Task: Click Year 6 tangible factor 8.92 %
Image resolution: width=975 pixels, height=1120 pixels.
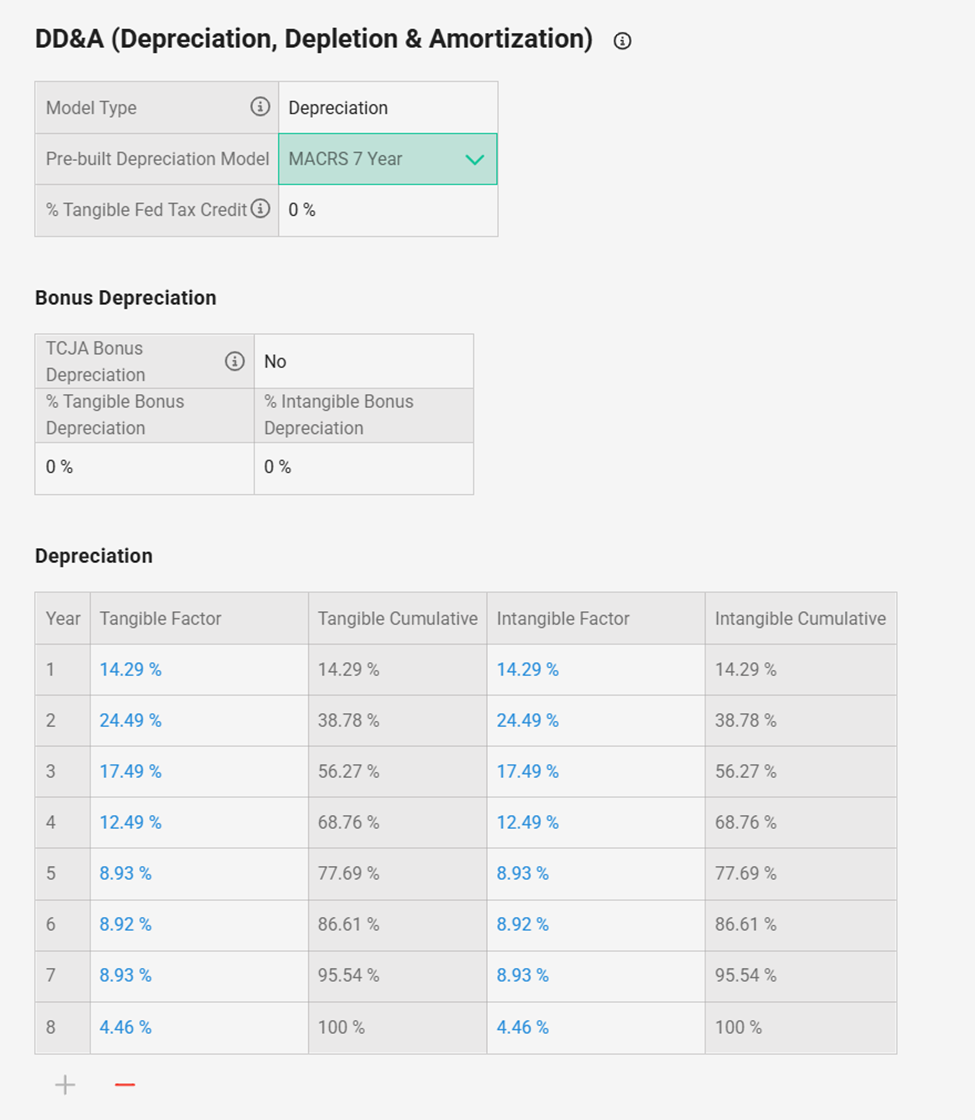Action: 126,925
